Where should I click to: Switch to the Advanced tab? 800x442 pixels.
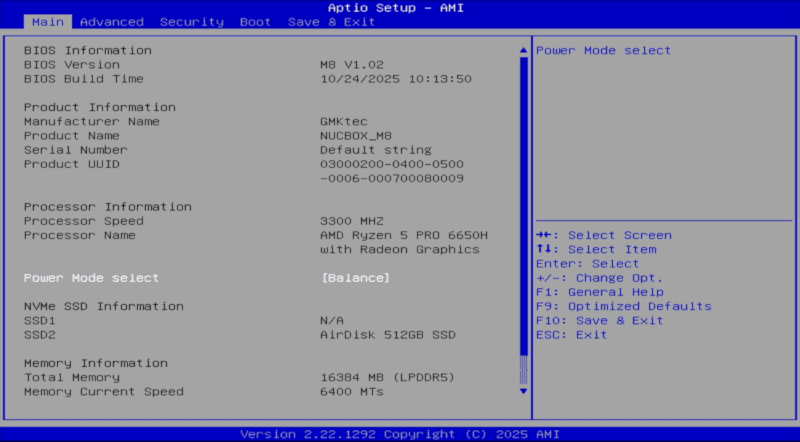click(x=111, y=22)
